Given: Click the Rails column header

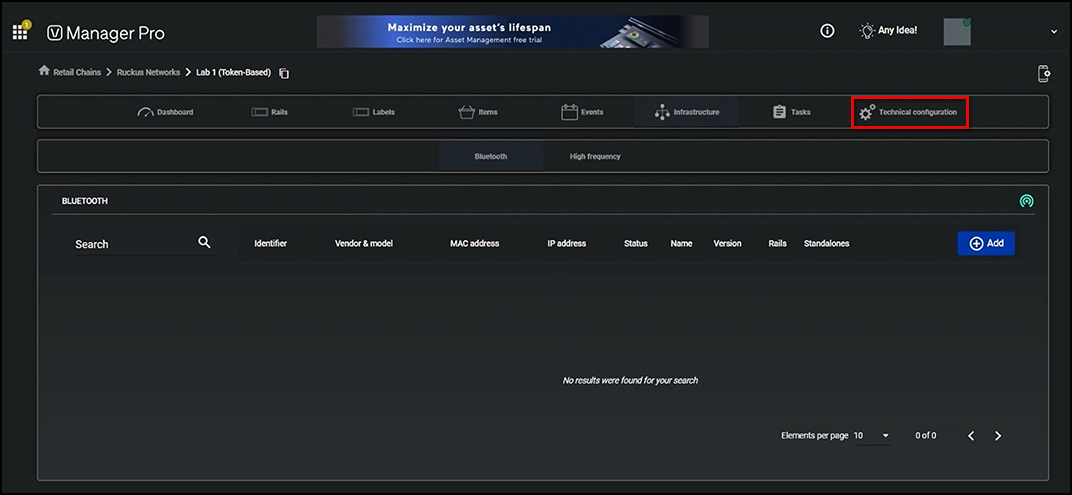Looking at the screenshot, I should (777, 243).
